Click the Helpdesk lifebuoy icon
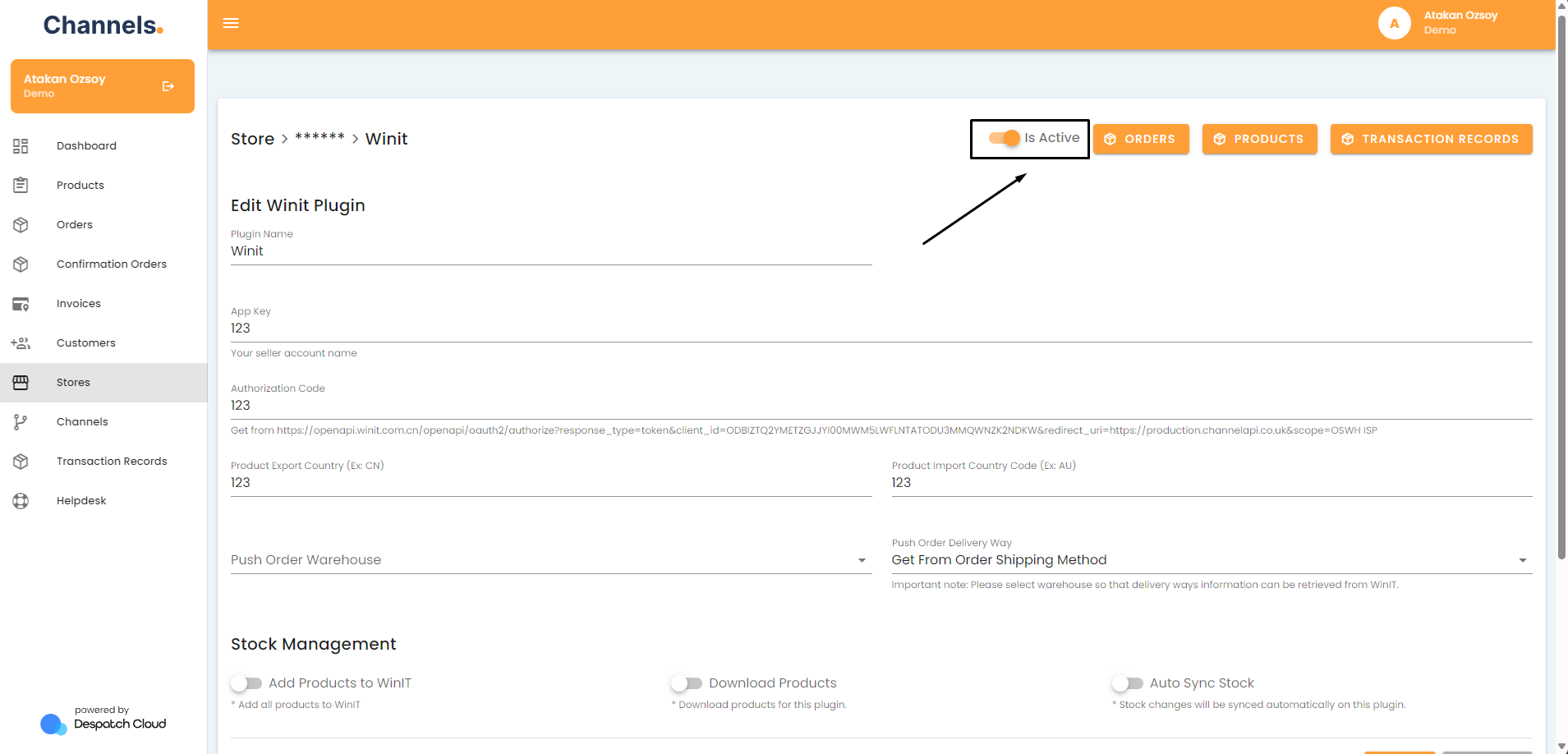1568x754 pixels. tap(21, 501)
